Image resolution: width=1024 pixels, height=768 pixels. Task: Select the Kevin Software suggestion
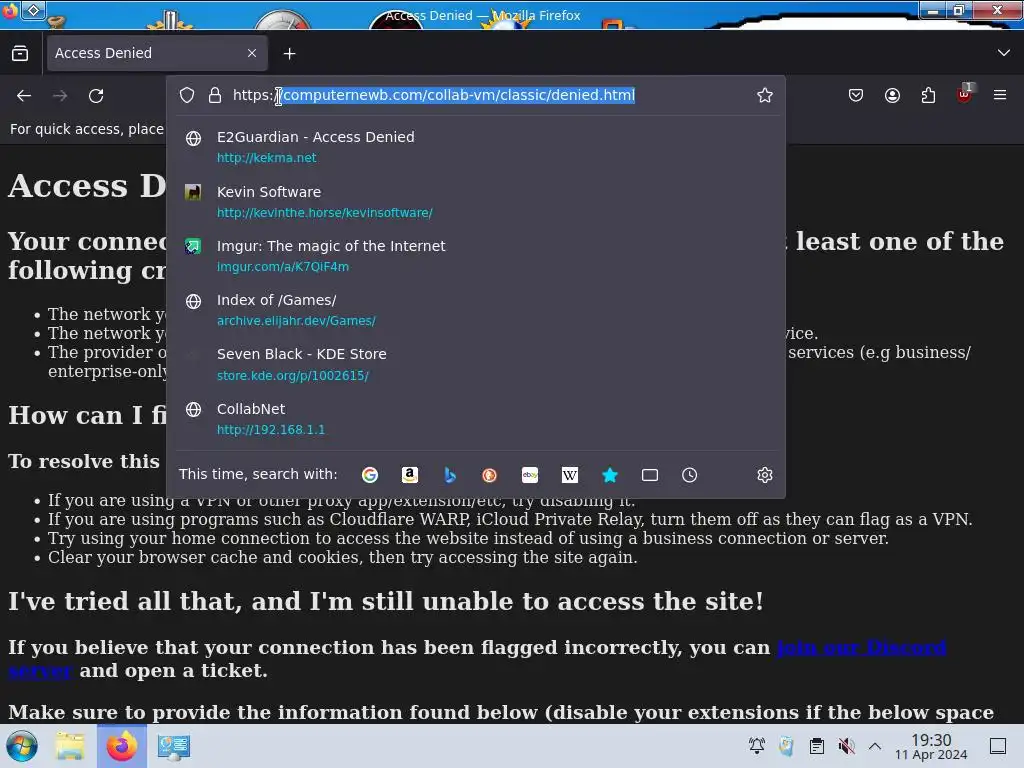[x=475, y=202]
